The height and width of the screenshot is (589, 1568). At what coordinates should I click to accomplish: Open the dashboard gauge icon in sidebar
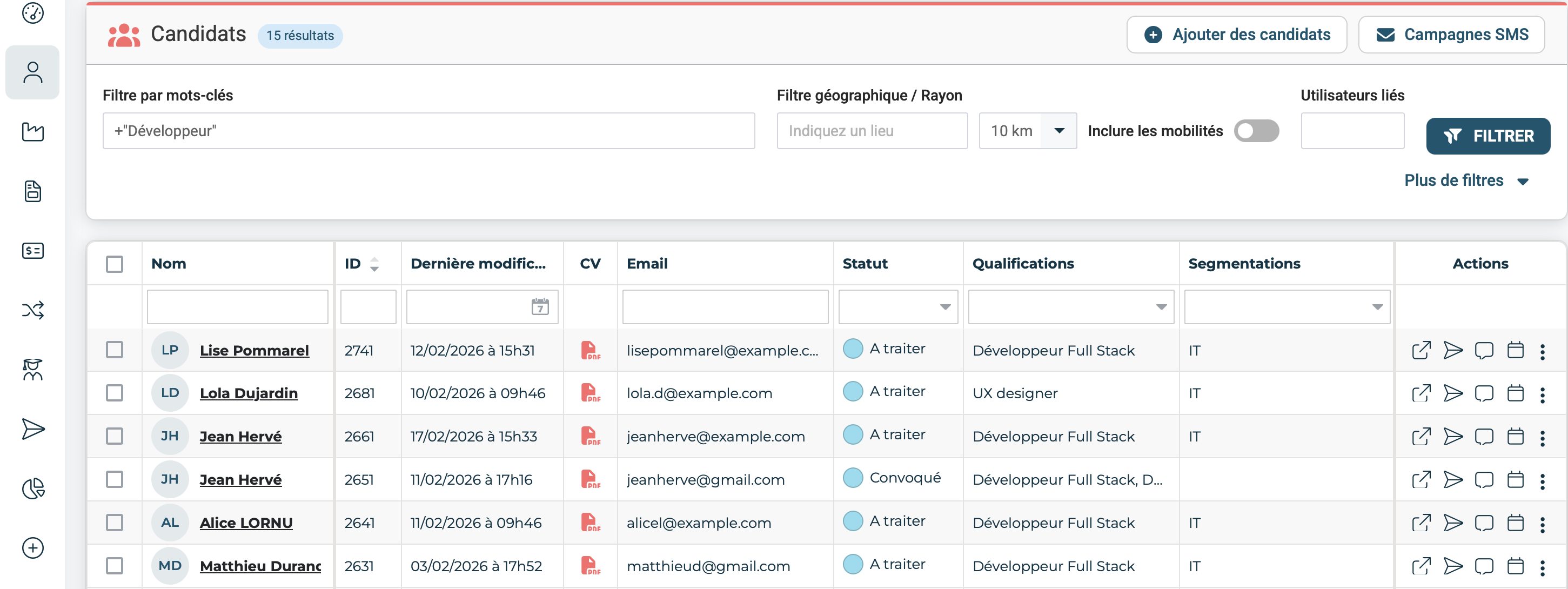coord(33,14)
